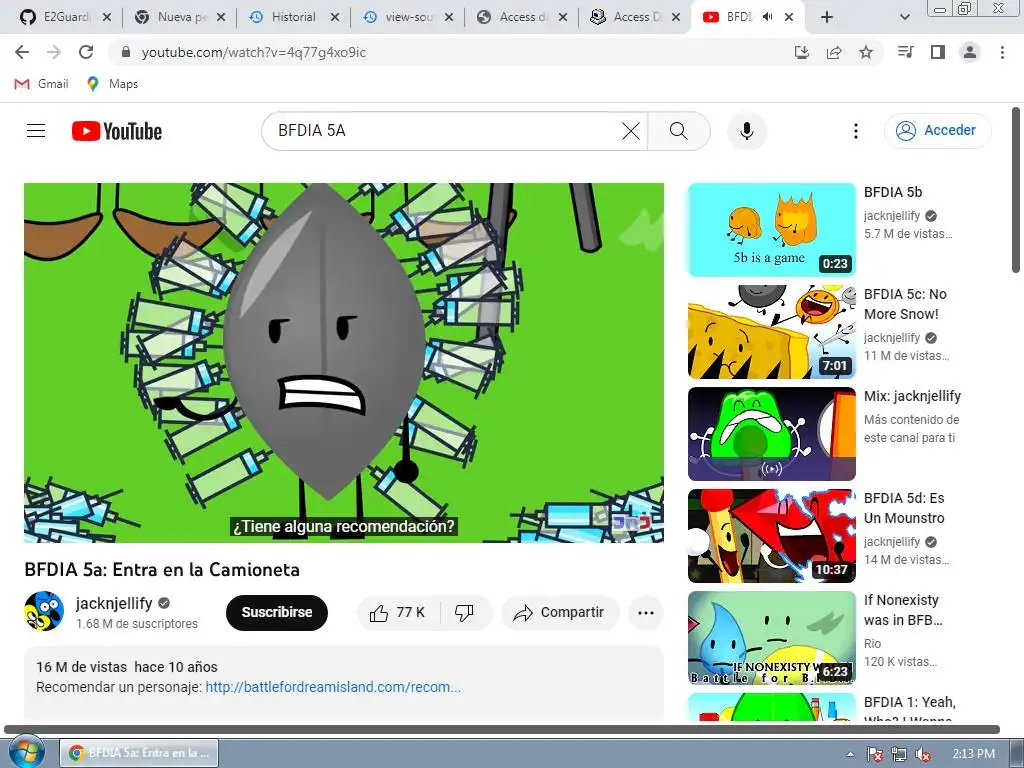This screenshot has height=768, width=1024.
Task: Open YouTube settings three-dot menu
Action: [856, 131]
